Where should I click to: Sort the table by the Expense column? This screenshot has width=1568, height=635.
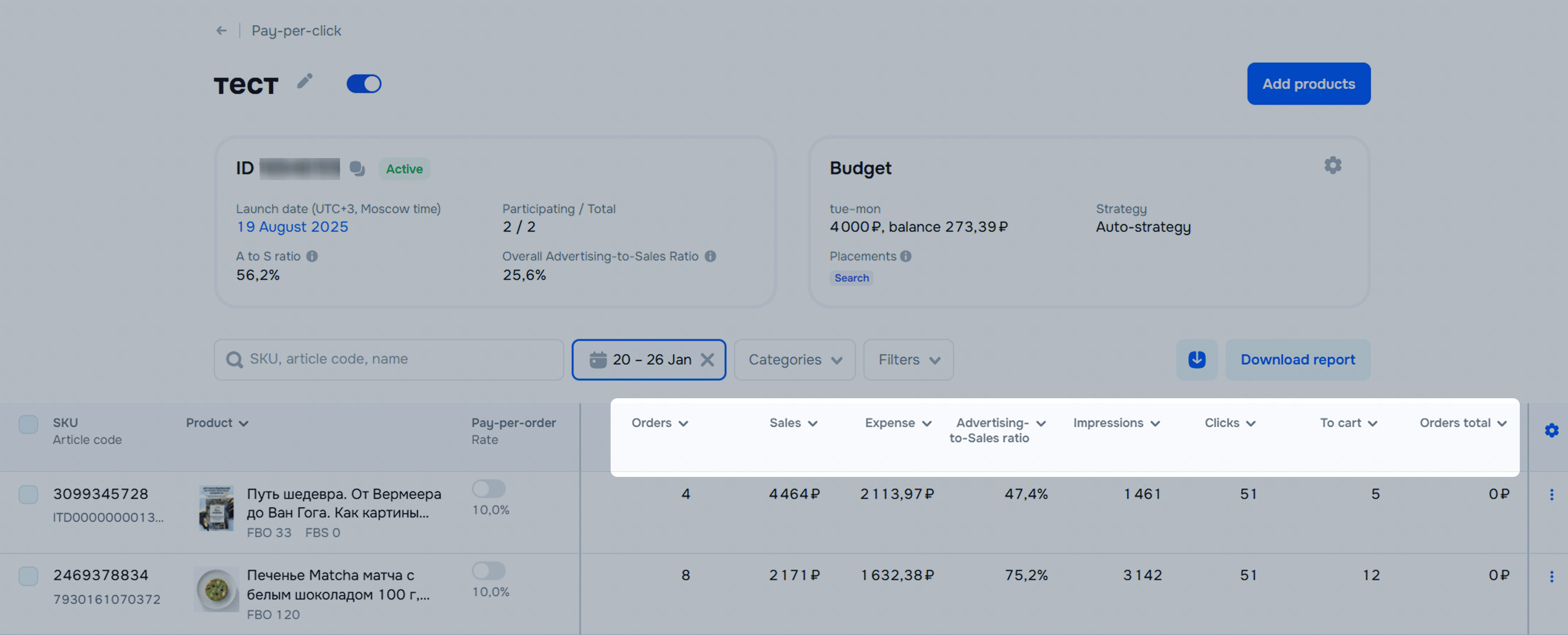[897, 423]
